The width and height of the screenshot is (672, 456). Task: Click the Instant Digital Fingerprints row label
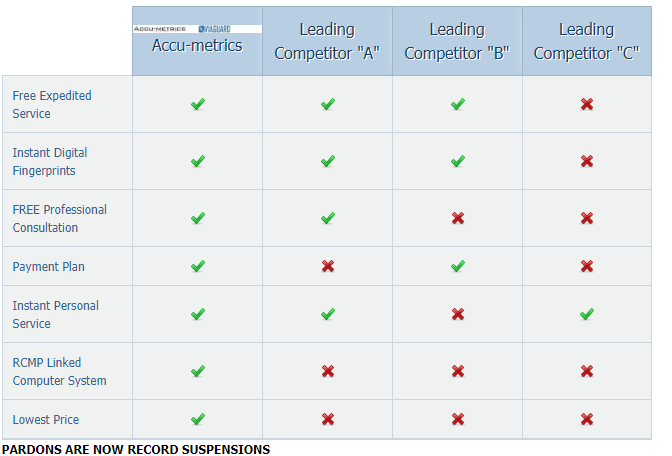click(x=50, y=161)
